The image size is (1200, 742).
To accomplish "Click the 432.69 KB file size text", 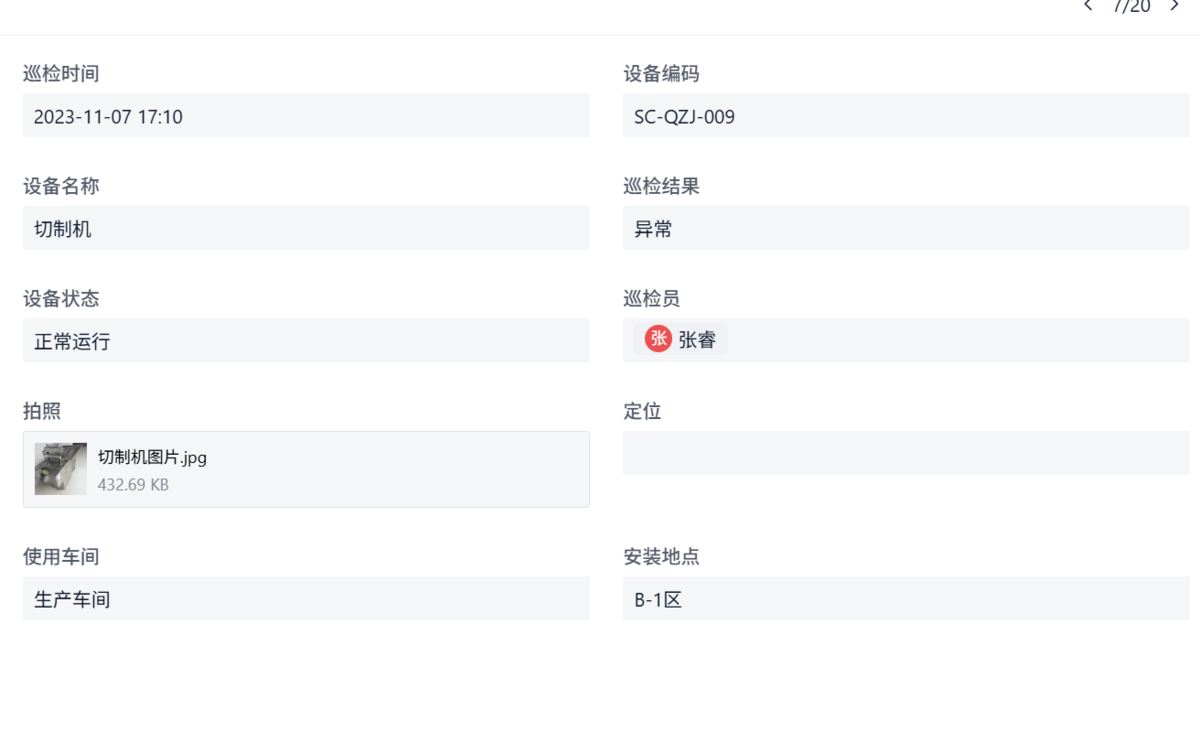I will click(x=133, y=485).
